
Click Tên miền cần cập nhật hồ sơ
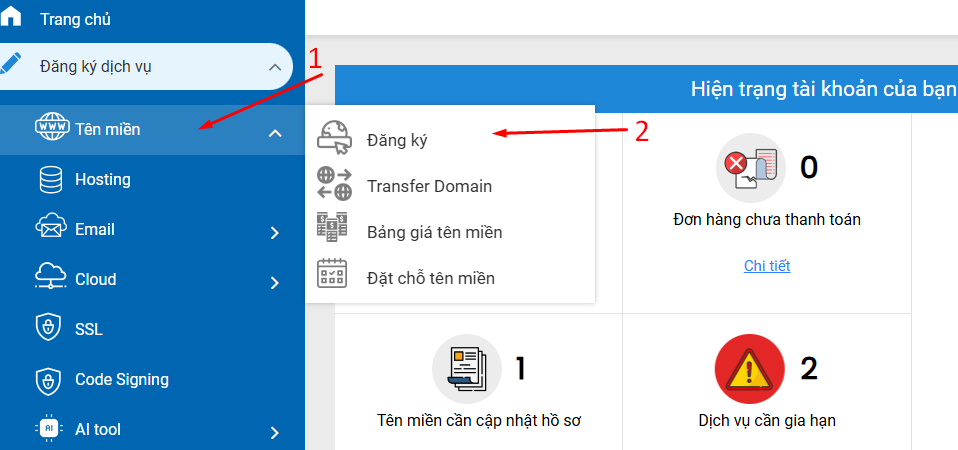tap(478, 420)
